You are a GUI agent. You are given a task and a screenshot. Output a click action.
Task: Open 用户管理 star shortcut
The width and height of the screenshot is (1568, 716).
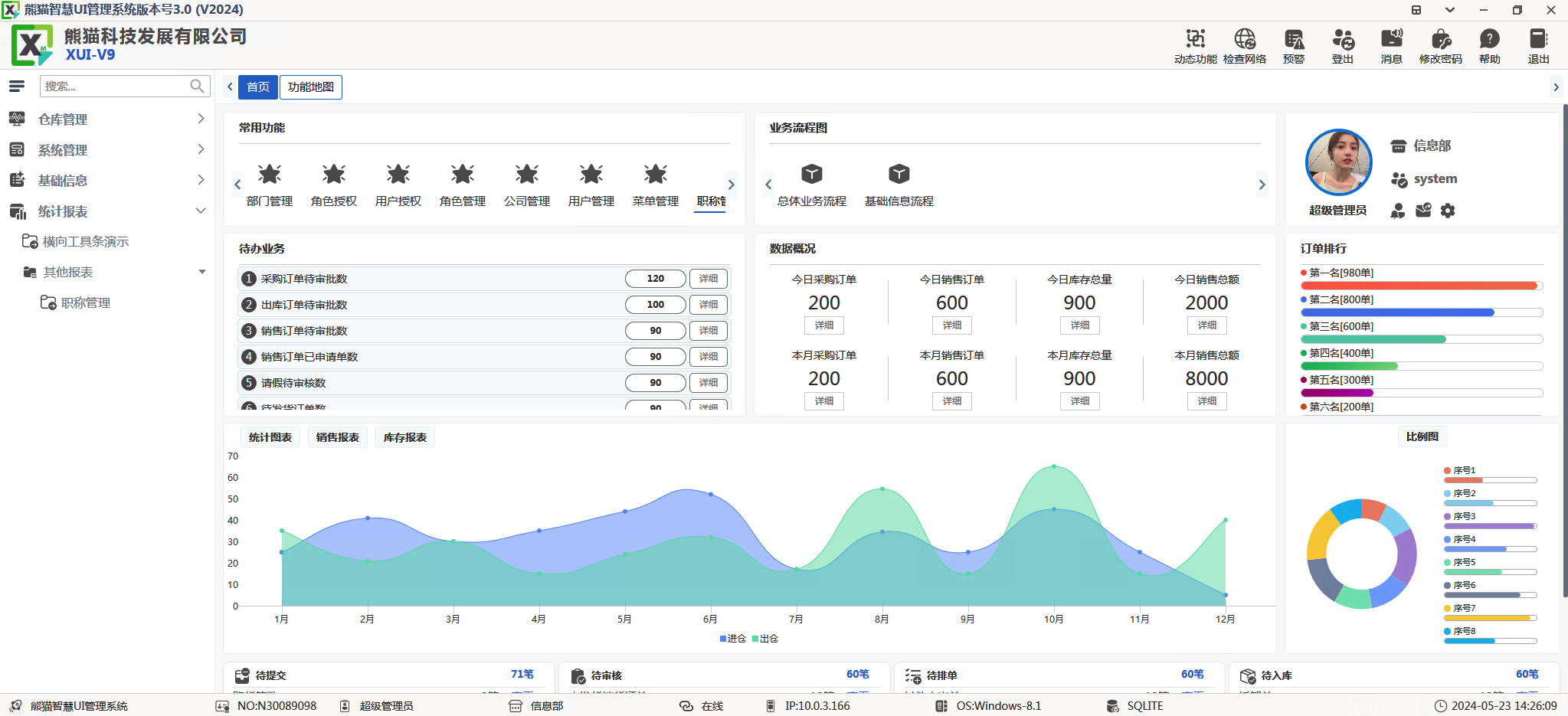pyautogui.click(x=591, y=175)
